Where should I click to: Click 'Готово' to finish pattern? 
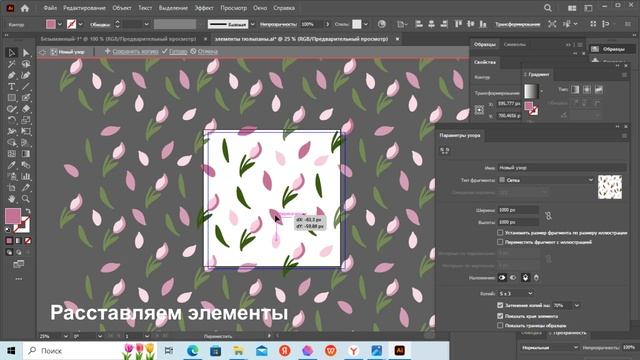click(178, 51)
